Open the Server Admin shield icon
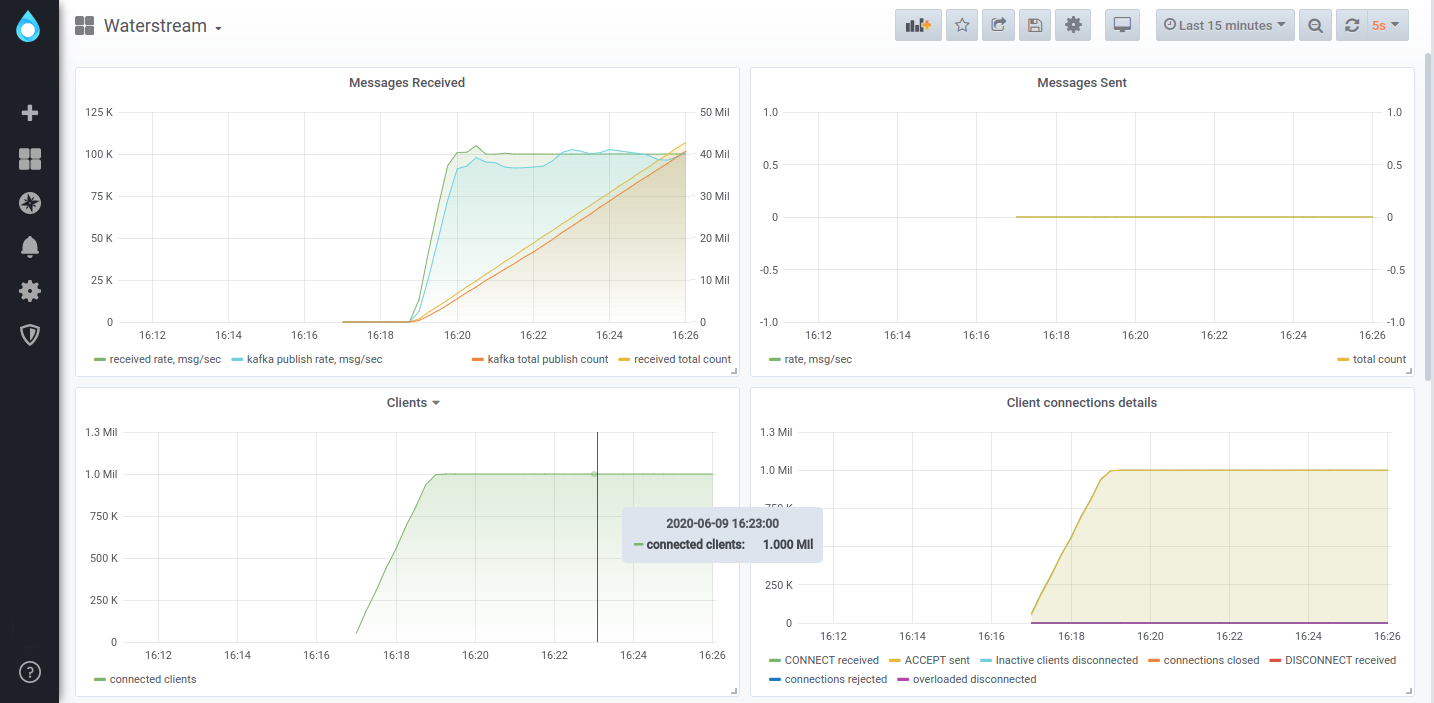 pyautogui.click(x=30, y=335)
